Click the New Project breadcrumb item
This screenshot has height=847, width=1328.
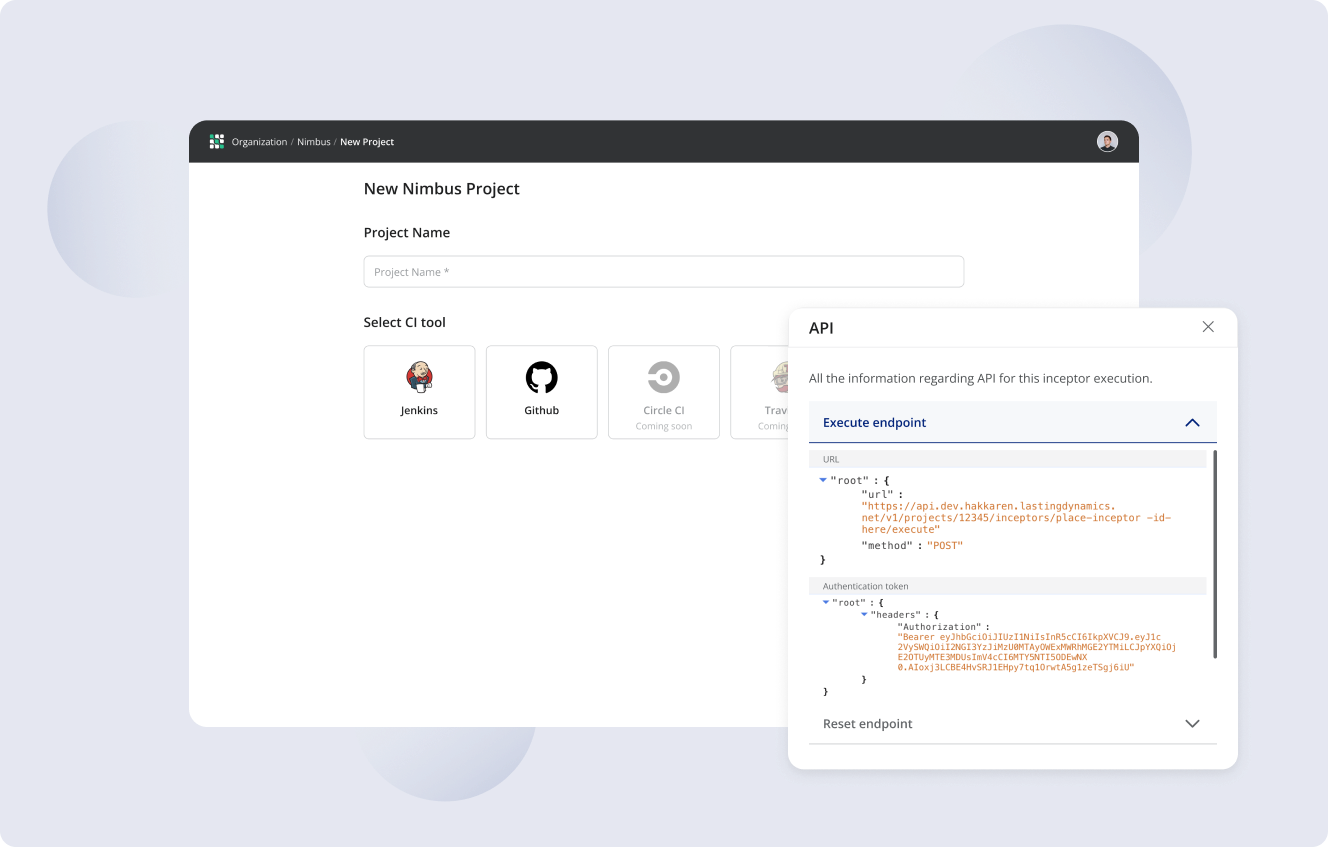click(367, 142)
